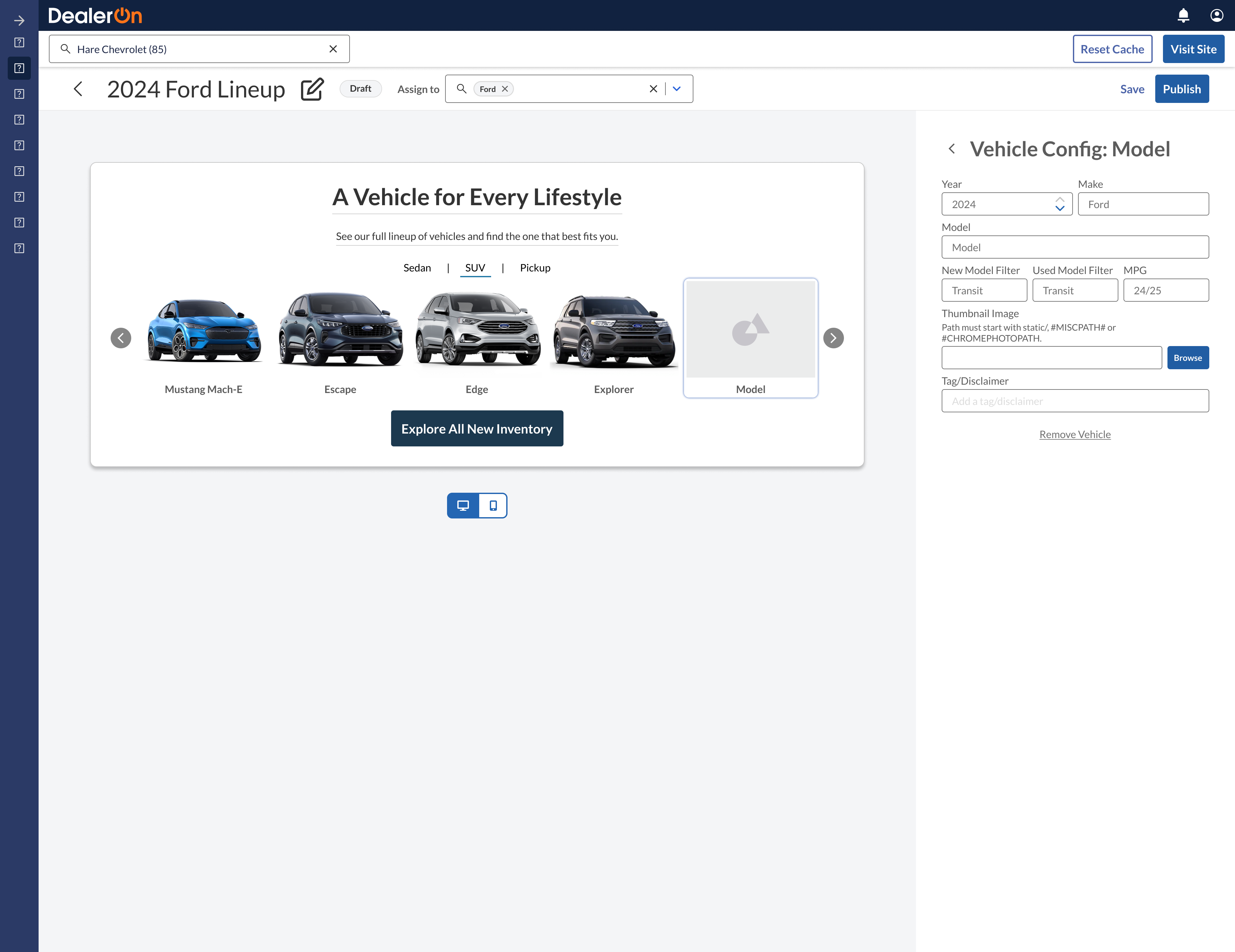This screenshot has height=952, width=1235.
Task: Switch to mobile preview
Action: 493,505
